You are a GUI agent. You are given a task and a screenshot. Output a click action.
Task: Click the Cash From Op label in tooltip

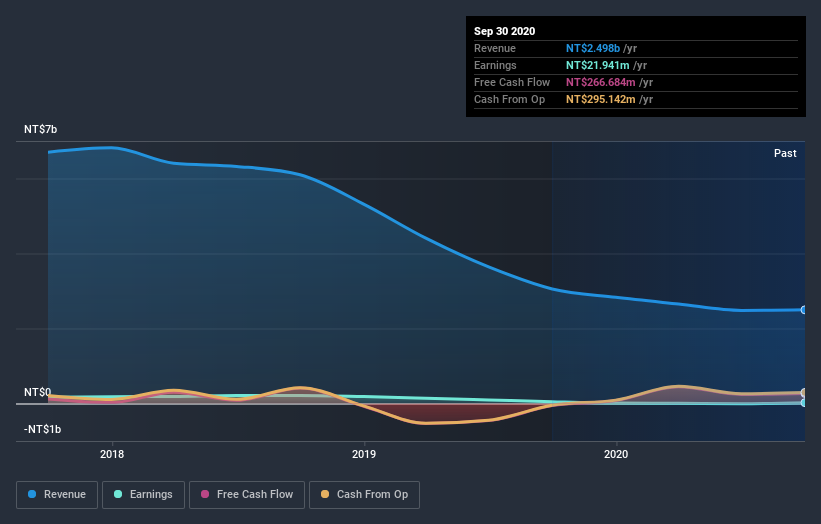point(509,99)
